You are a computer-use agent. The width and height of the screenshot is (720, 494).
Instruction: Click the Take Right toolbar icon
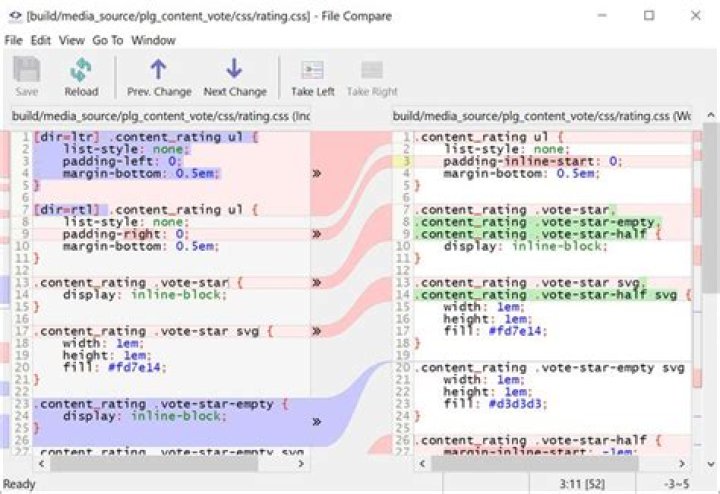click(372, 77)
